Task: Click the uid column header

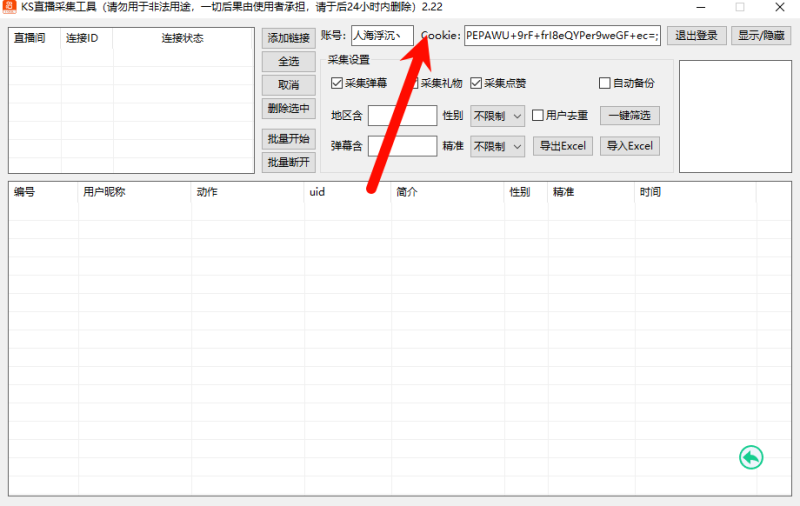Action: [348, 192]
